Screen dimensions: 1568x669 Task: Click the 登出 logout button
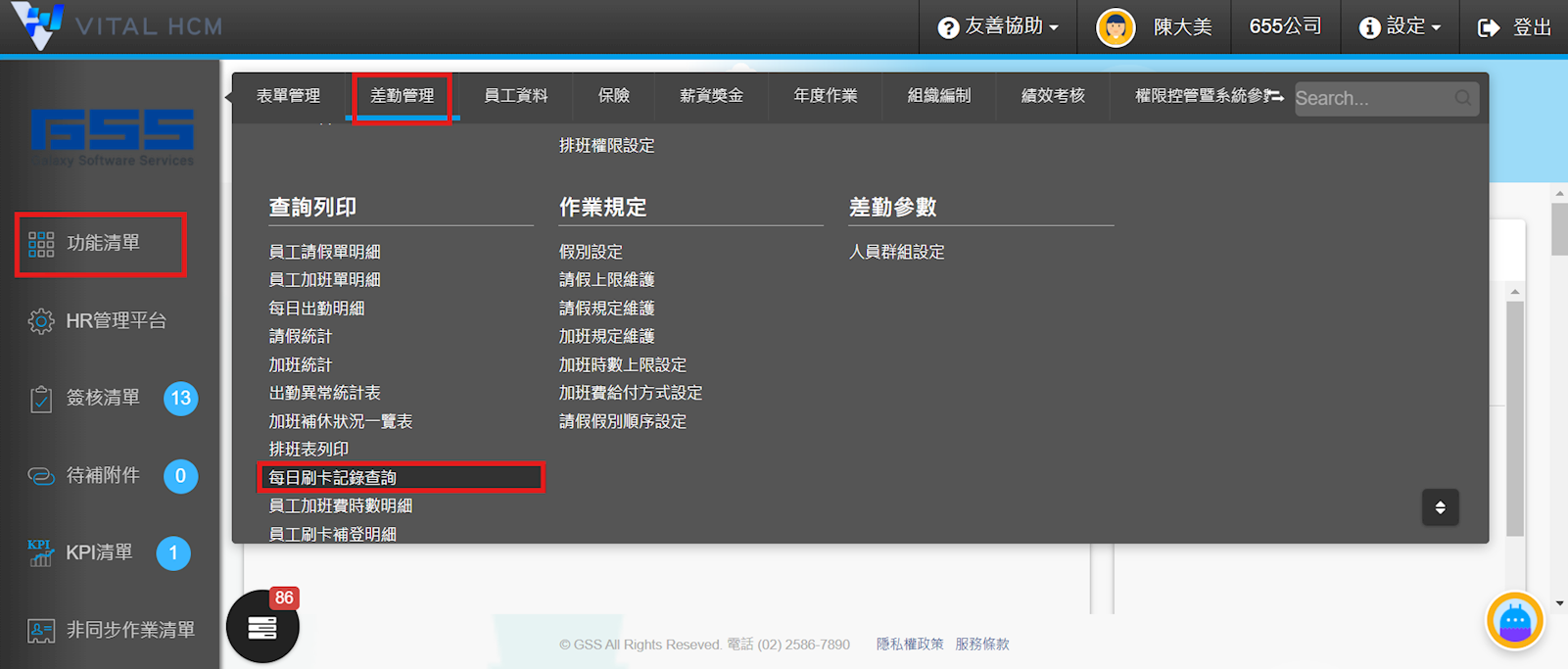(1514, 27)
